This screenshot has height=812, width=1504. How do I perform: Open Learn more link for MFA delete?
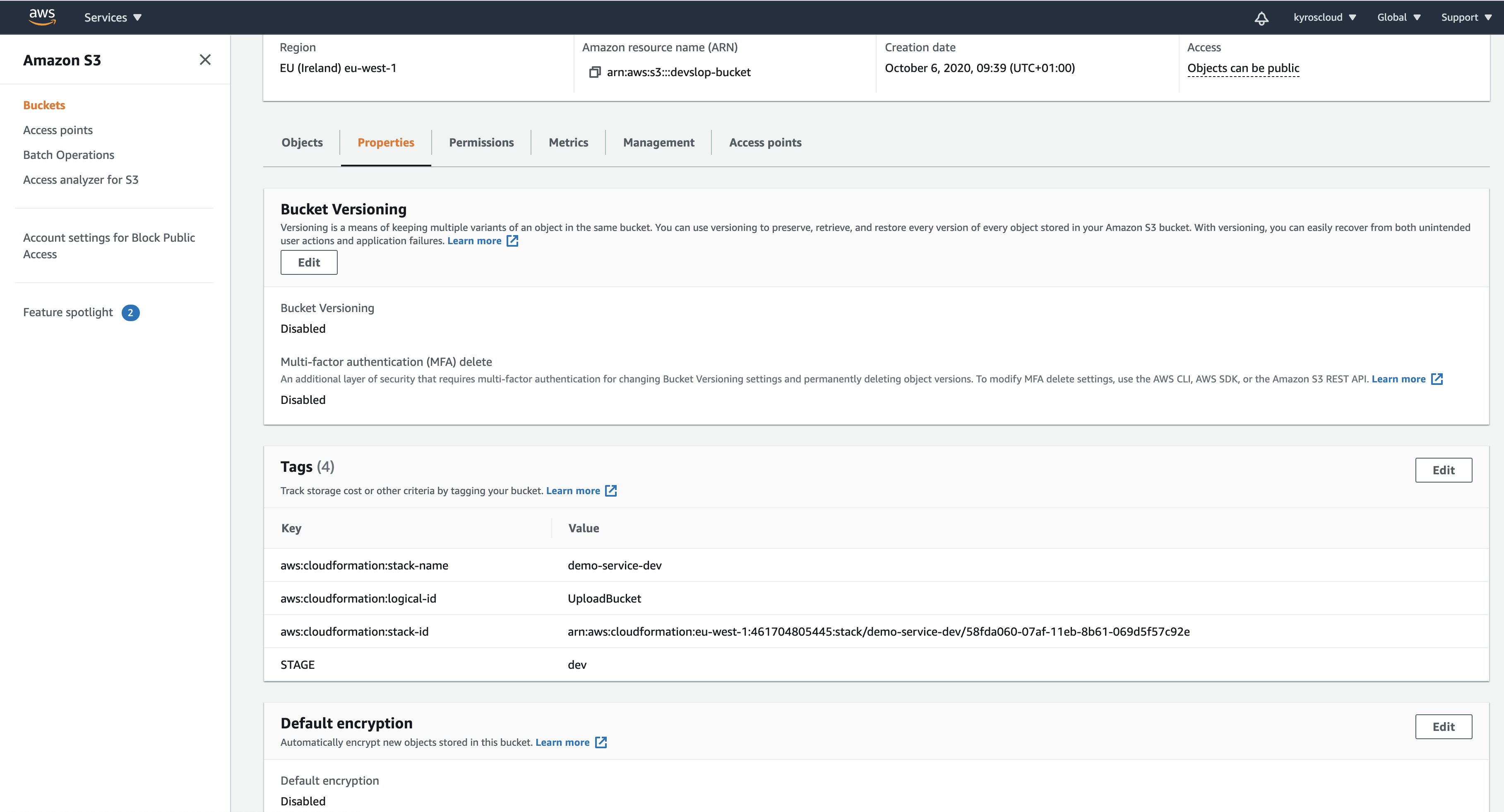[x=1398, y=379]
